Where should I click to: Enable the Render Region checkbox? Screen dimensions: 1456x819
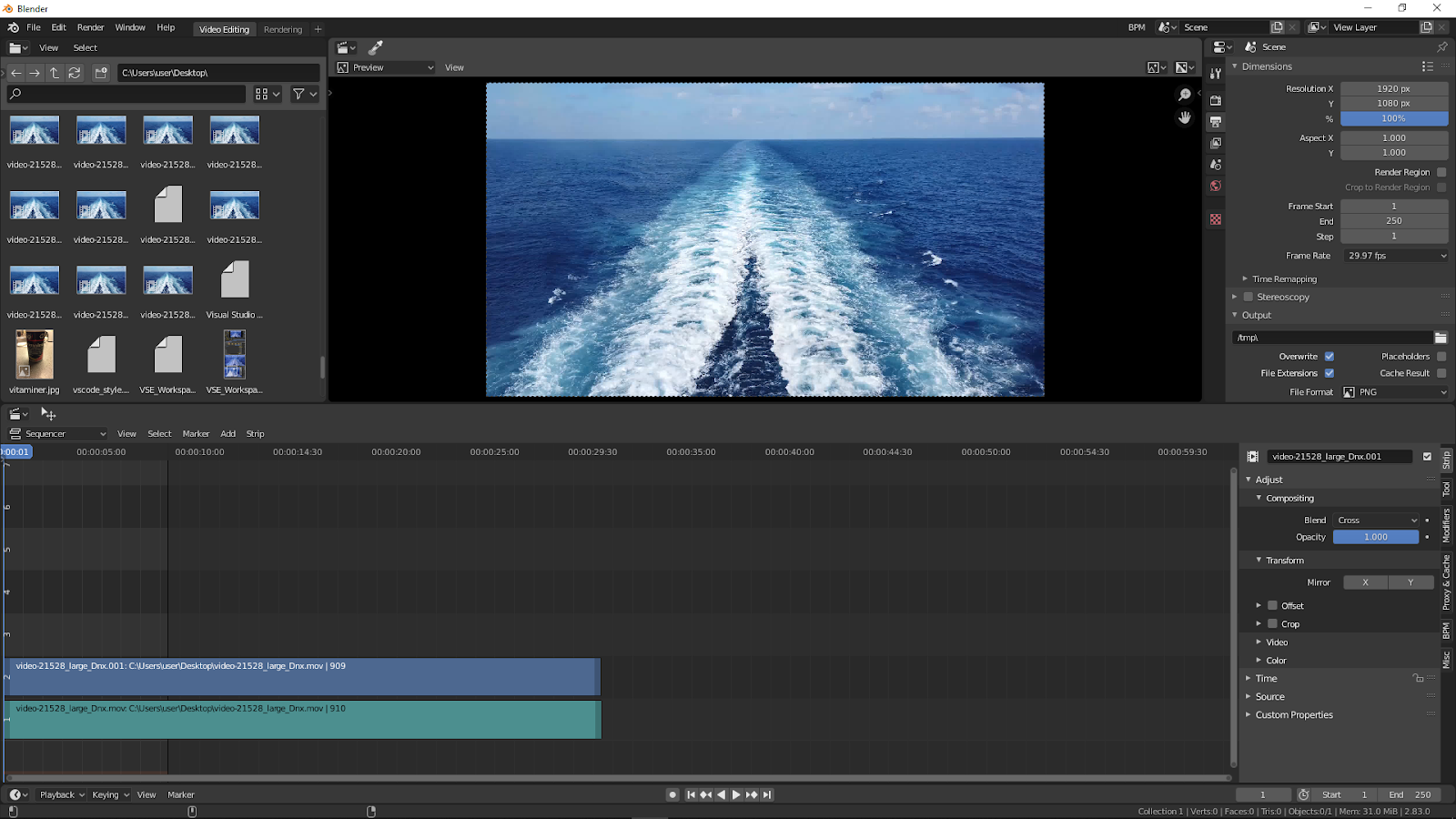pyautogui.click(x=1441, y=172)
